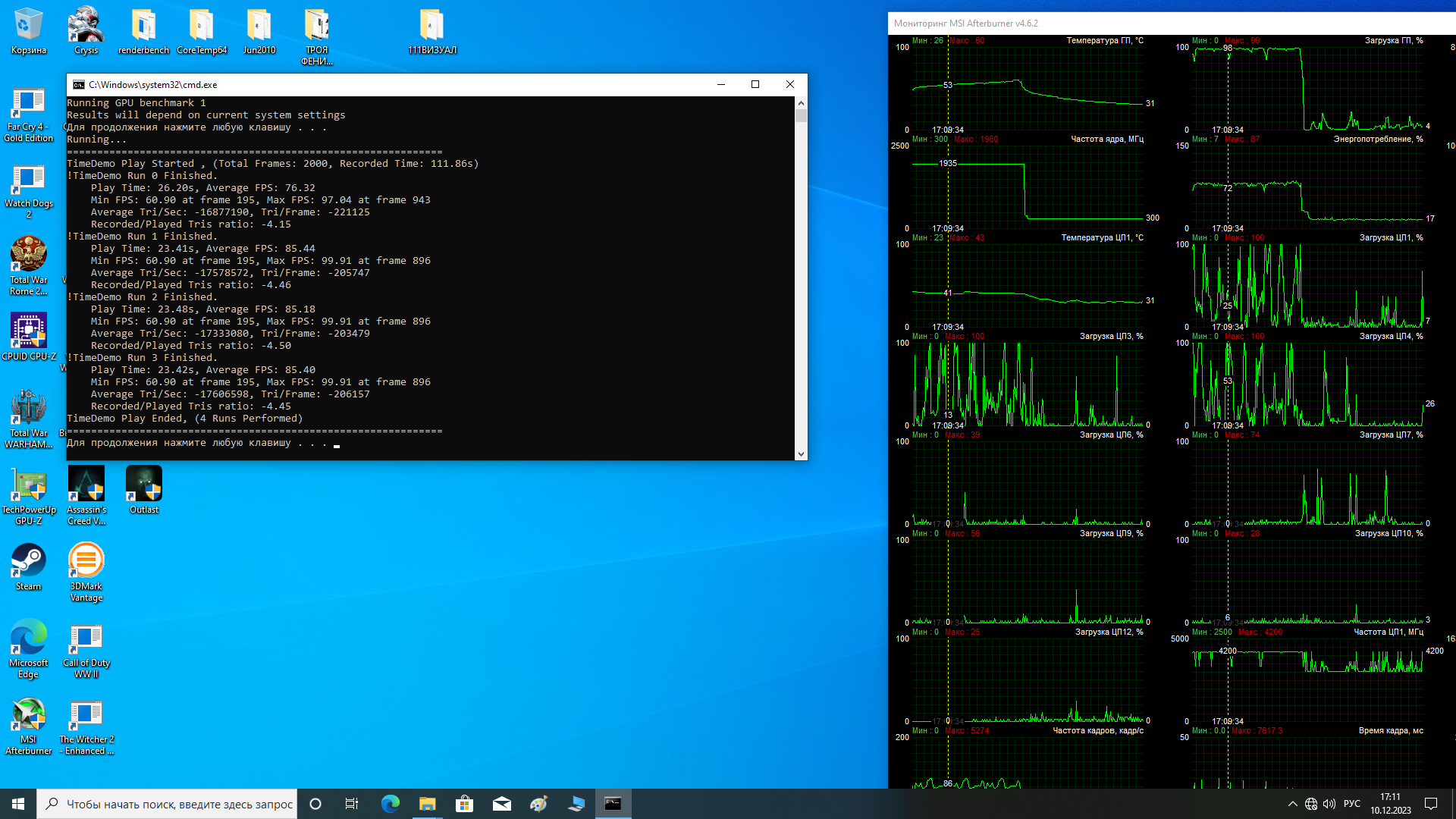Open the notification center button
The image size is (1456, 819).
click(1431, 804)
